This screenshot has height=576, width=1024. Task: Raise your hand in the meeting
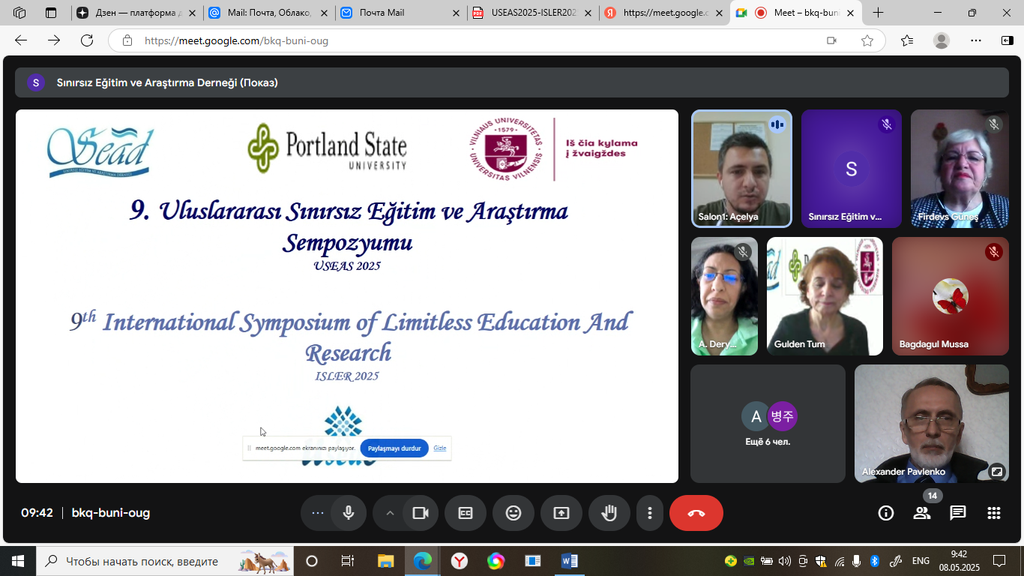tap(608, 513)
